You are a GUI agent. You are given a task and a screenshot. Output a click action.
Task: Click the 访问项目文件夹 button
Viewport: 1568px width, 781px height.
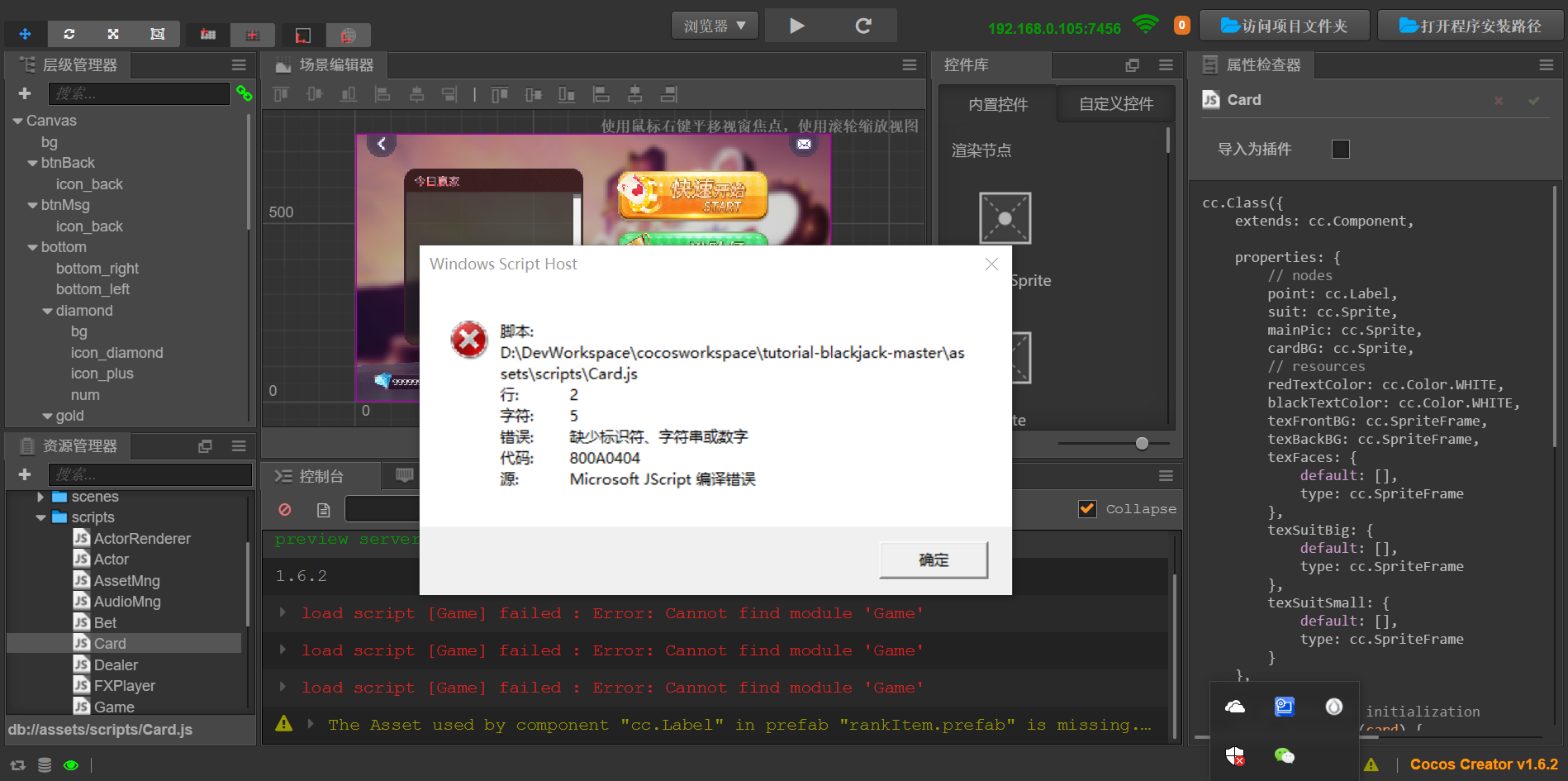[x=1284, y=26]
